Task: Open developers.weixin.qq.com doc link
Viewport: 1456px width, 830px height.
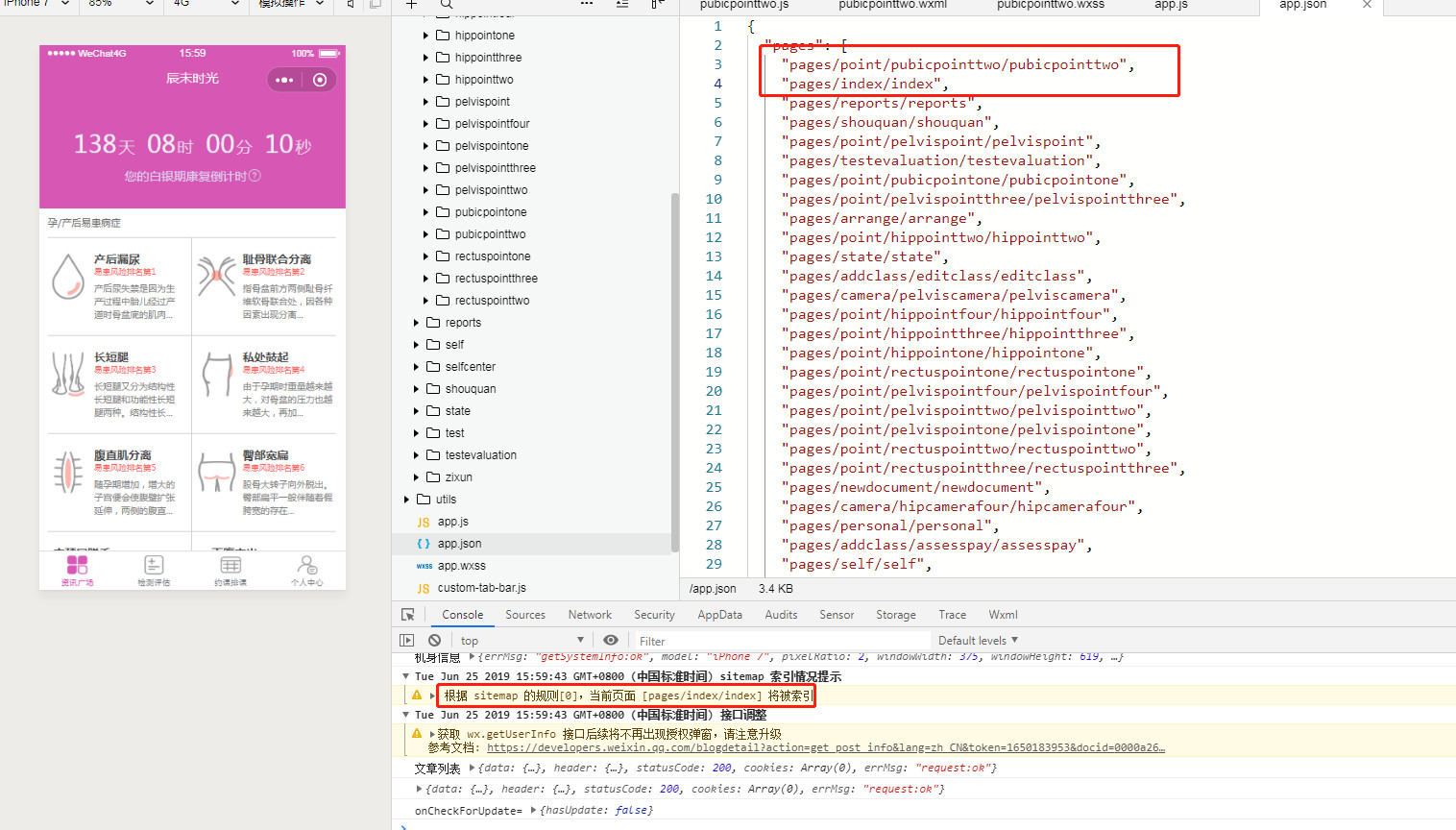Action: coord(826,747)
